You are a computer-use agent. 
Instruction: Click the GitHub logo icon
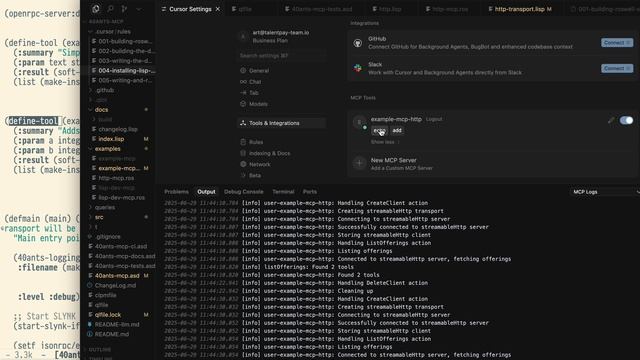click(358, 43)
